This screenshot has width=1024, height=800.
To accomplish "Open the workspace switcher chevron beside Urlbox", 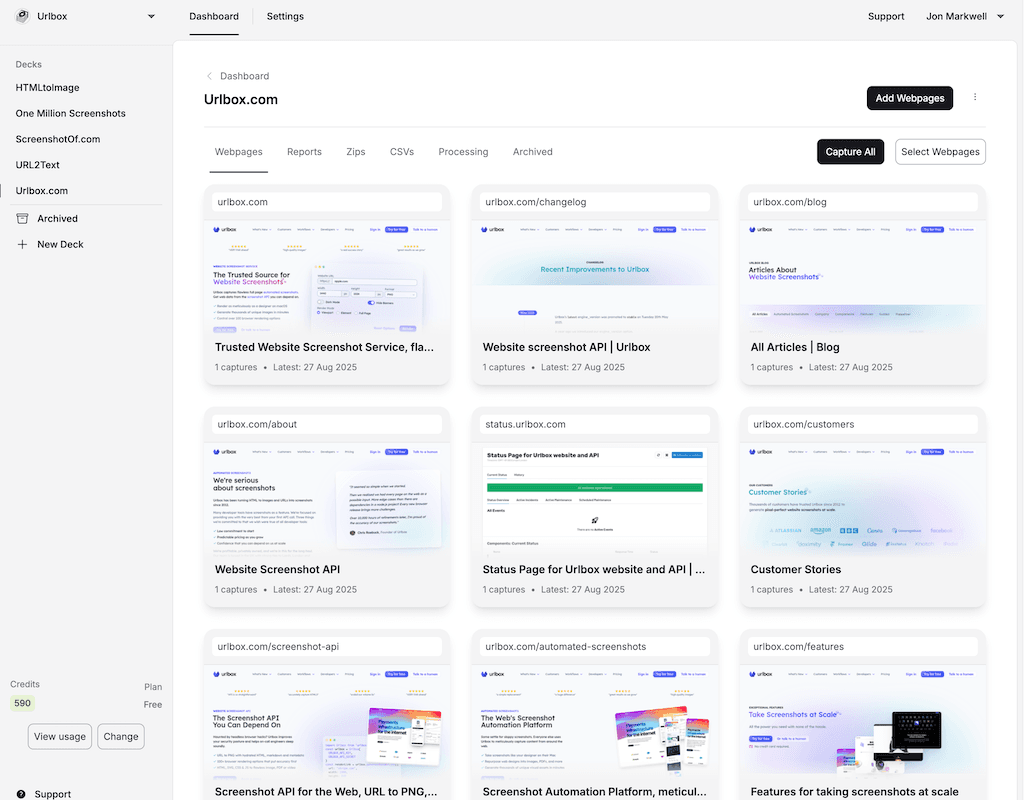I will point(151,16).
